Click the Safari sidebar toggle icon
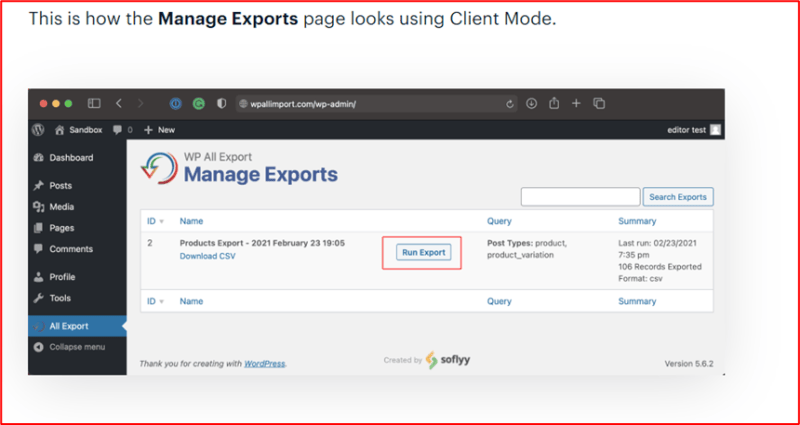Image resolution: width=800 pixels, height=425 pixels. pos(94,104)
